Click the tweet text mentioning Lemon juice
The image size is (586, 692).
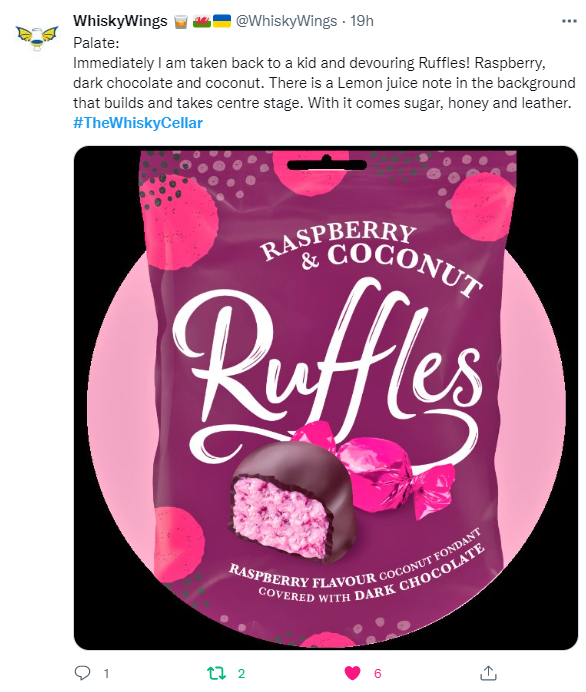[324, 83]
